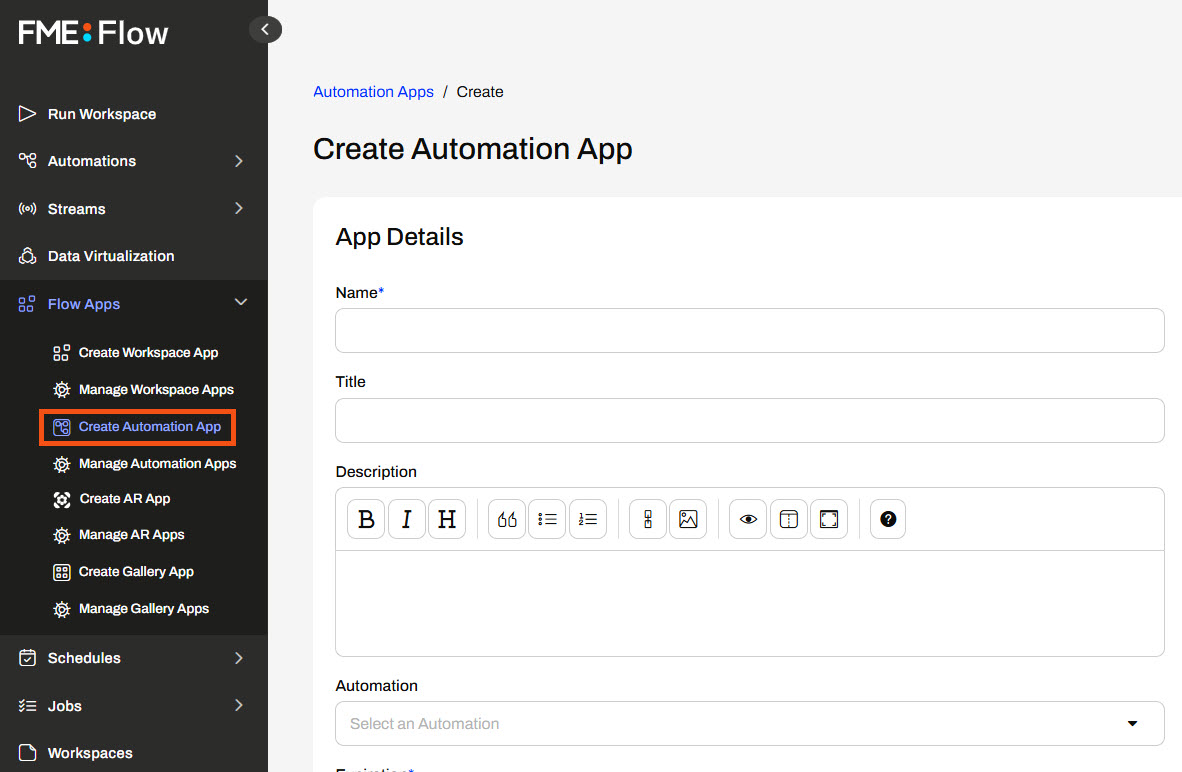Insert a link in the description editor

pos(648,519)
